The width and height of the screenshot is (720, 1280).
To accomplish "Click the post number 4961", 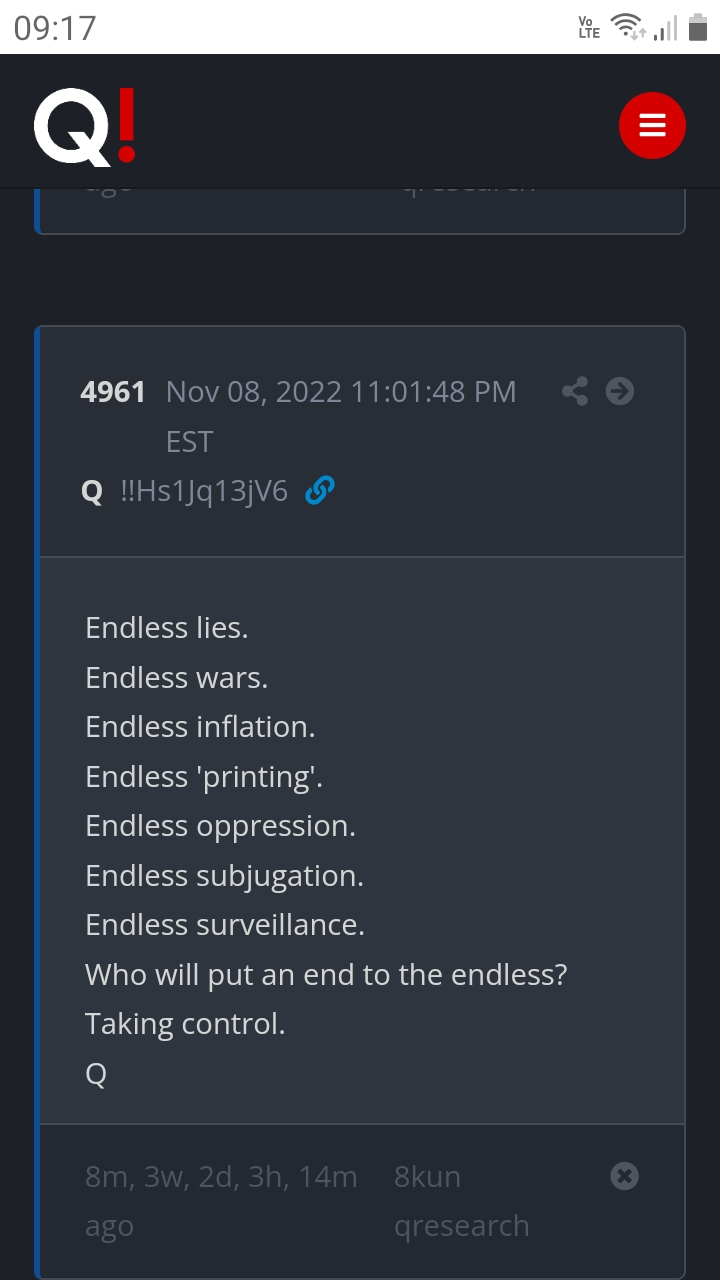I will coord(113,391).
